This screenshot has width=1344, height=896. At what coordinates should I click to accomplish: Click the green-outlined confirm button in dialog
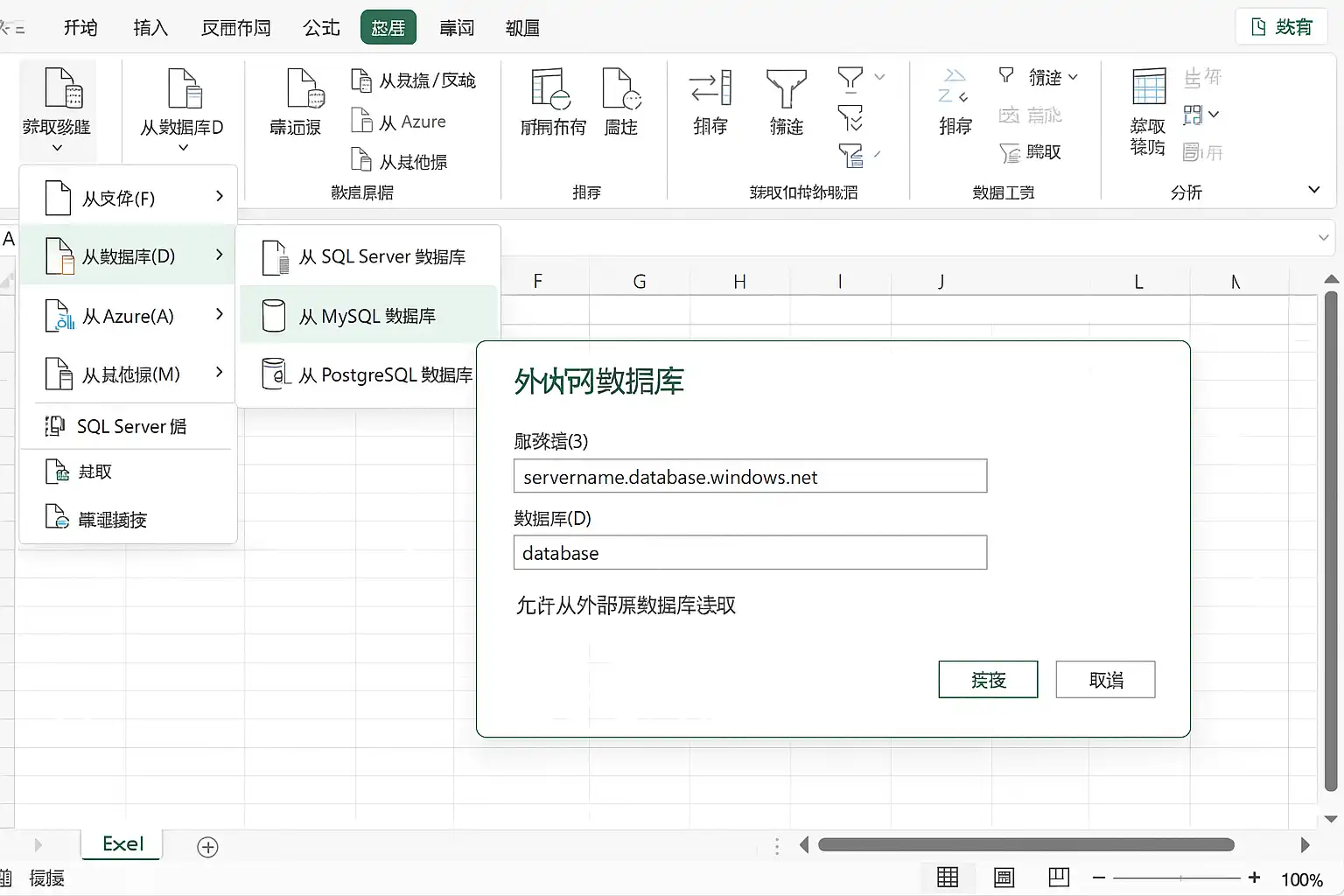coord(988,680)
